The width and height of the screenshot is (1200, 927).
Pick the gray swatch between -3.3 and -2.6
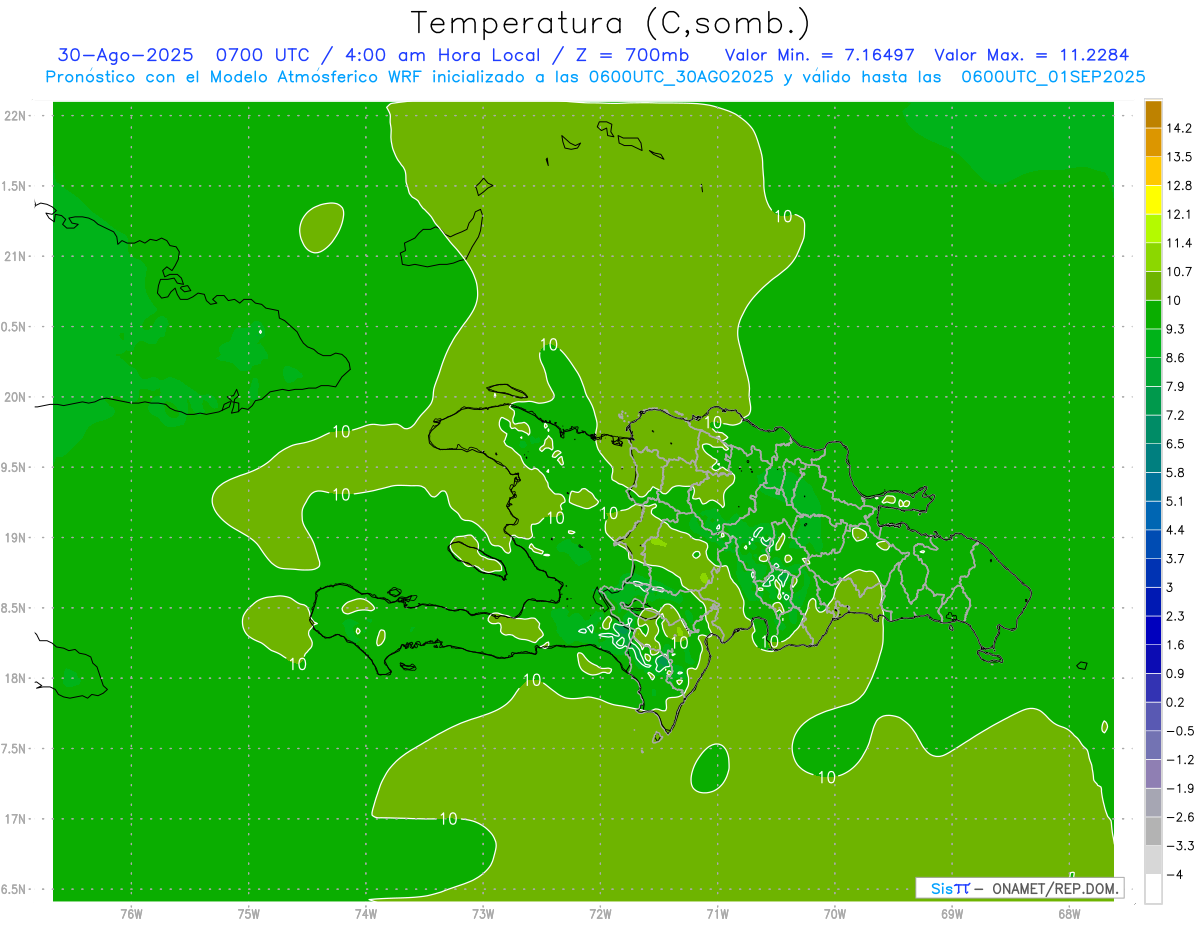click(1153, 831)
